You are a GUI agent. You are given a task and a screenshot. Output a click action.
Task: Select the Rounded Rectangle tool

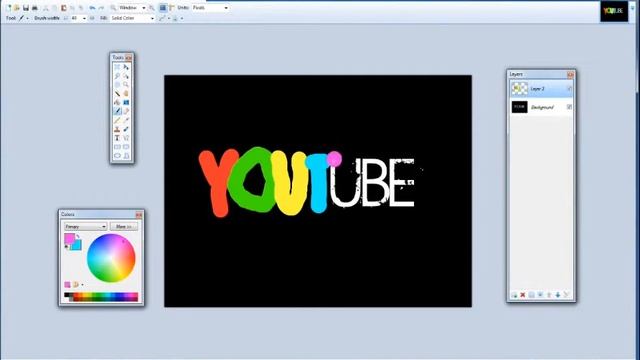click(126, 147)
